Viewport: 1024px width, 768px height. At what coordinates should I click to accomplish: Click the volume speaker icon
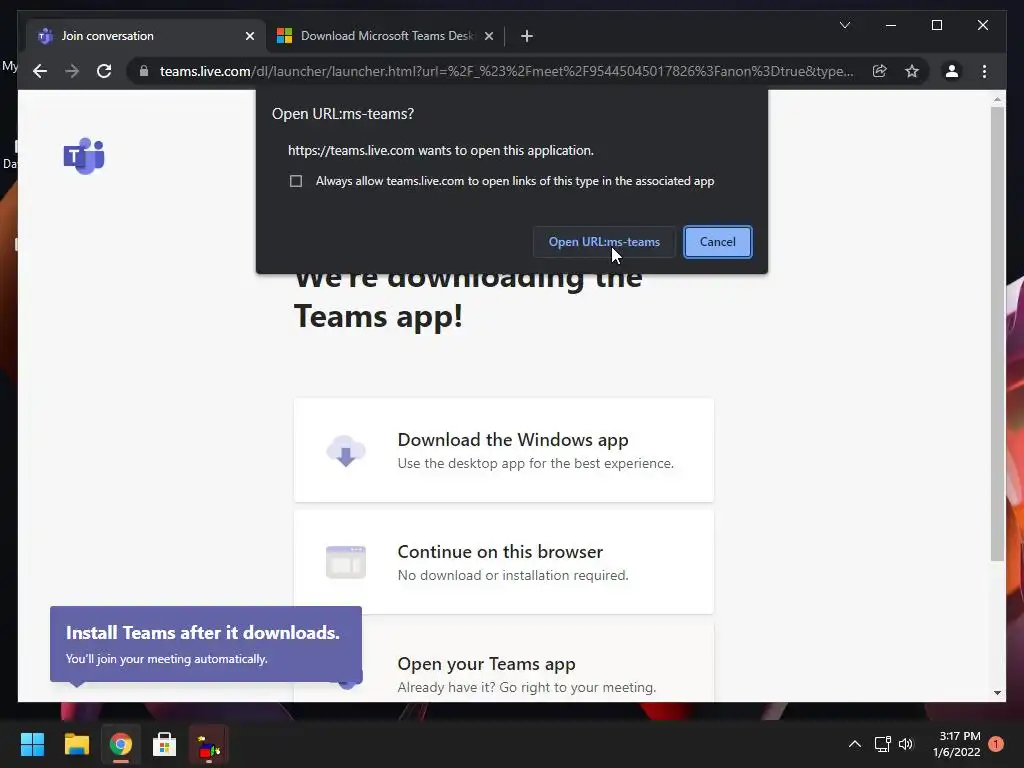click(x=906, y=744)
